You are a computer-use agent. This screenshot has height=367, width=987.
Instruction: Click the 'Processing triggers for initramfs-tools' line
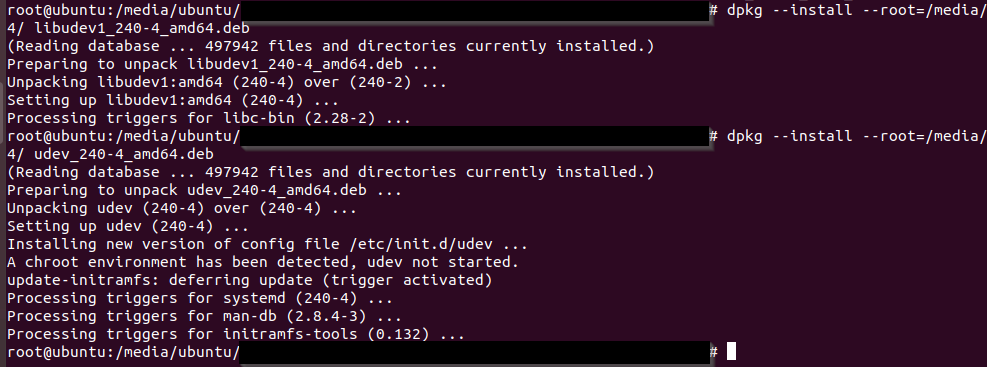(x=236, y=334)
